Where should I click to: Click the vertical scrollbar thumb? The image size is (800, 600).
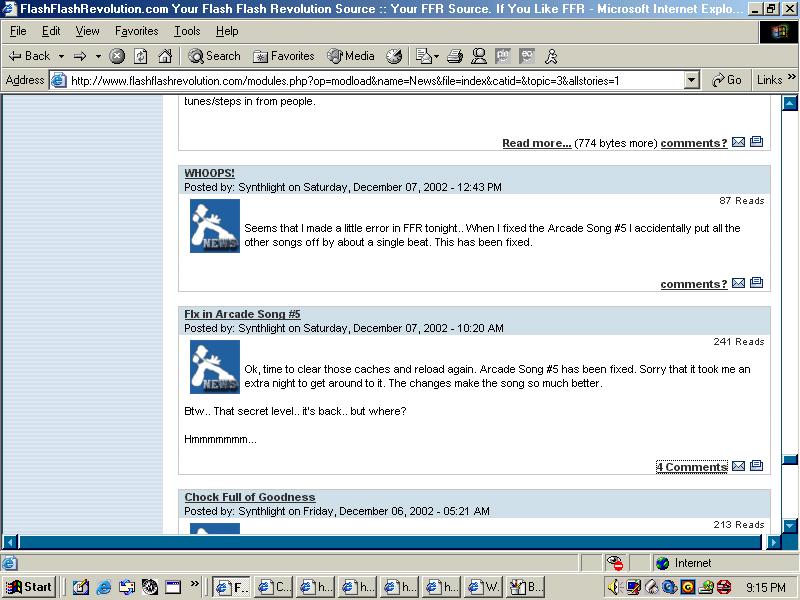(x=790, y=460)
